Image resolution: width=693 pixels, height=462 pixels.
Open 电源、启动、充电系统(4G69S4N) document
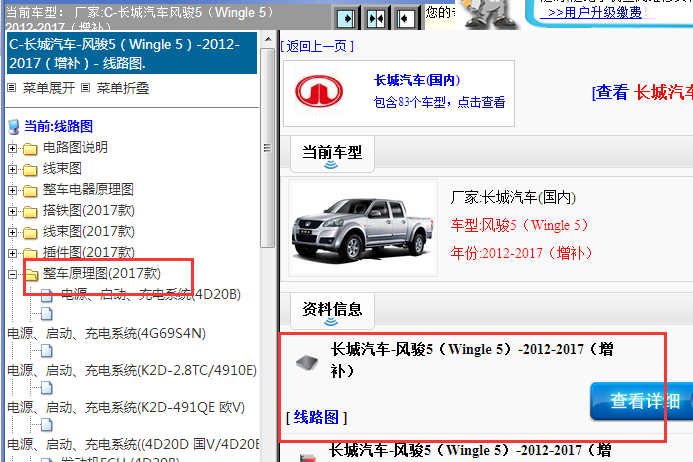pyautogui.click(x=107, y=333)
